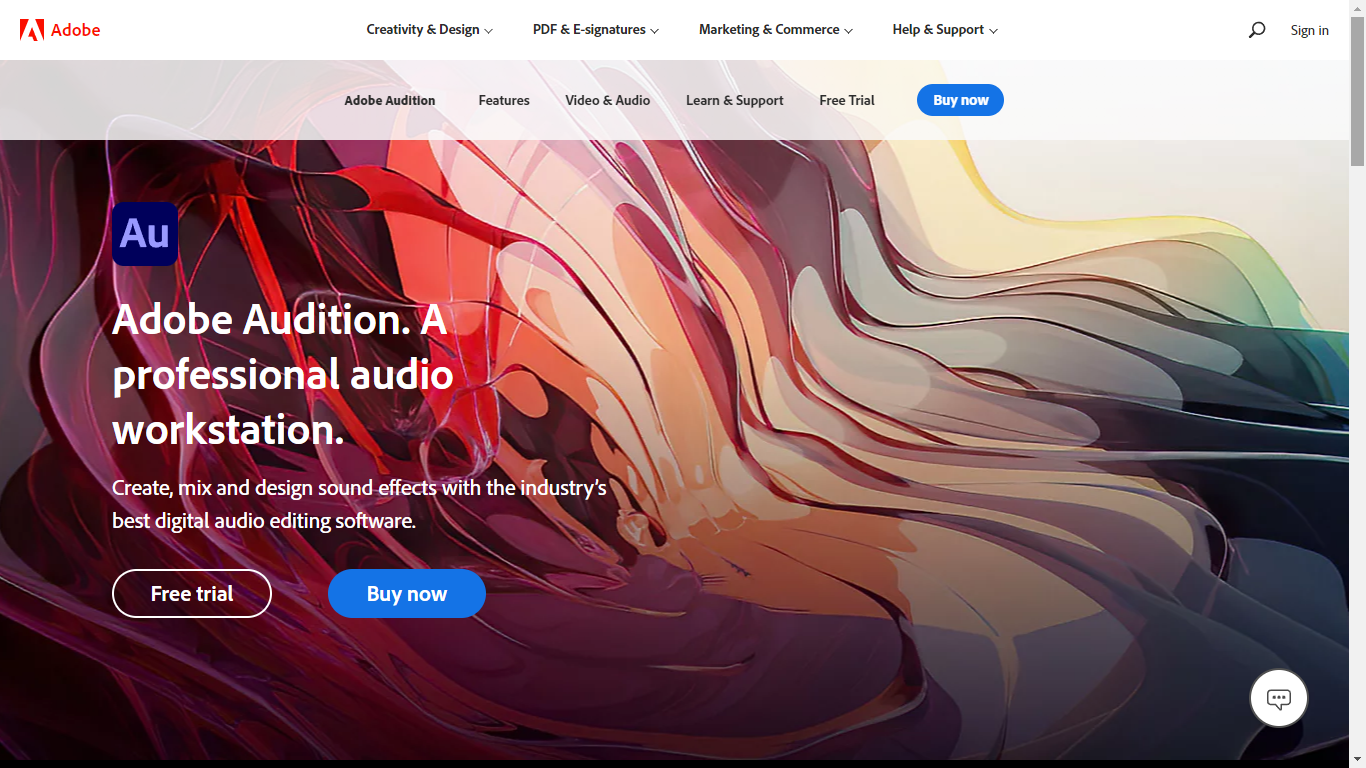Open the Video & Audio tab

click(608, 100)
